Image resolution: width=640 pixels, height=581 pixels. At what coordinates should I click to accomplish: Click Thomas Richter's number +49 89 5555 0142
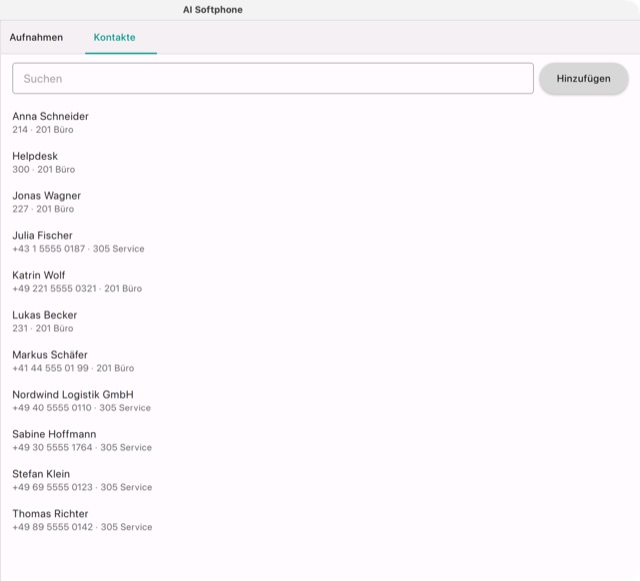(53, 527)
